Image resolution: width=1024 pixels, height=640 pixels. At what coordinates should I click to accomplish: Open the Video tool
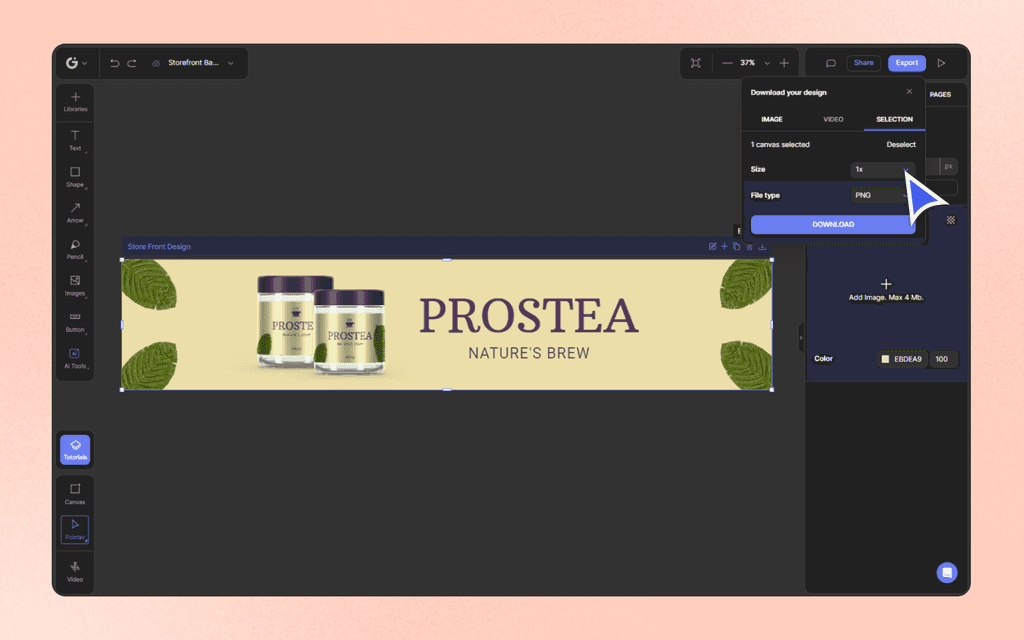pos(75,566)
